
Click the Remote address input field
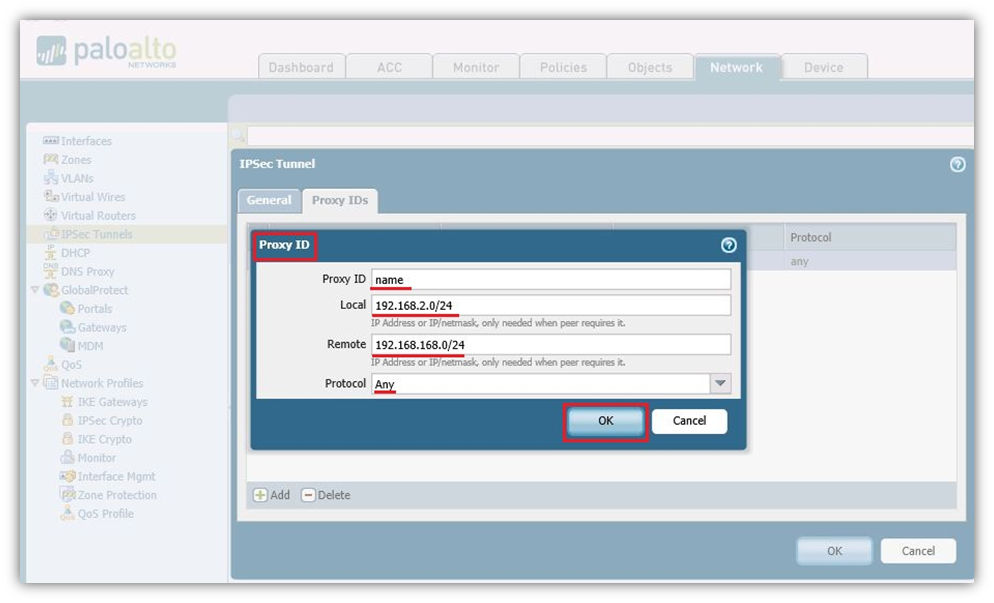(550, 345)
